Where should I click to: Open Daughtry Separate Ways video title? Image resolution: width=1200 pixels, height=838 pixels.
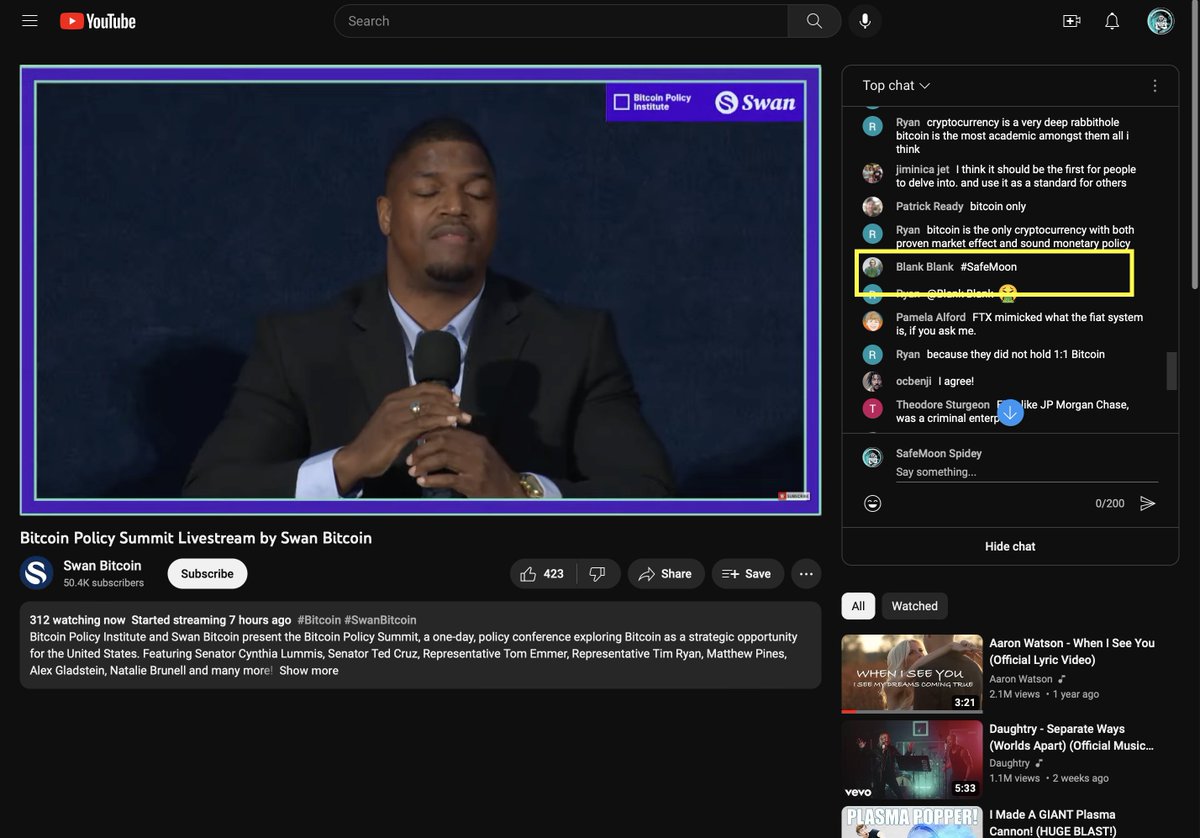click(1072, 737)
